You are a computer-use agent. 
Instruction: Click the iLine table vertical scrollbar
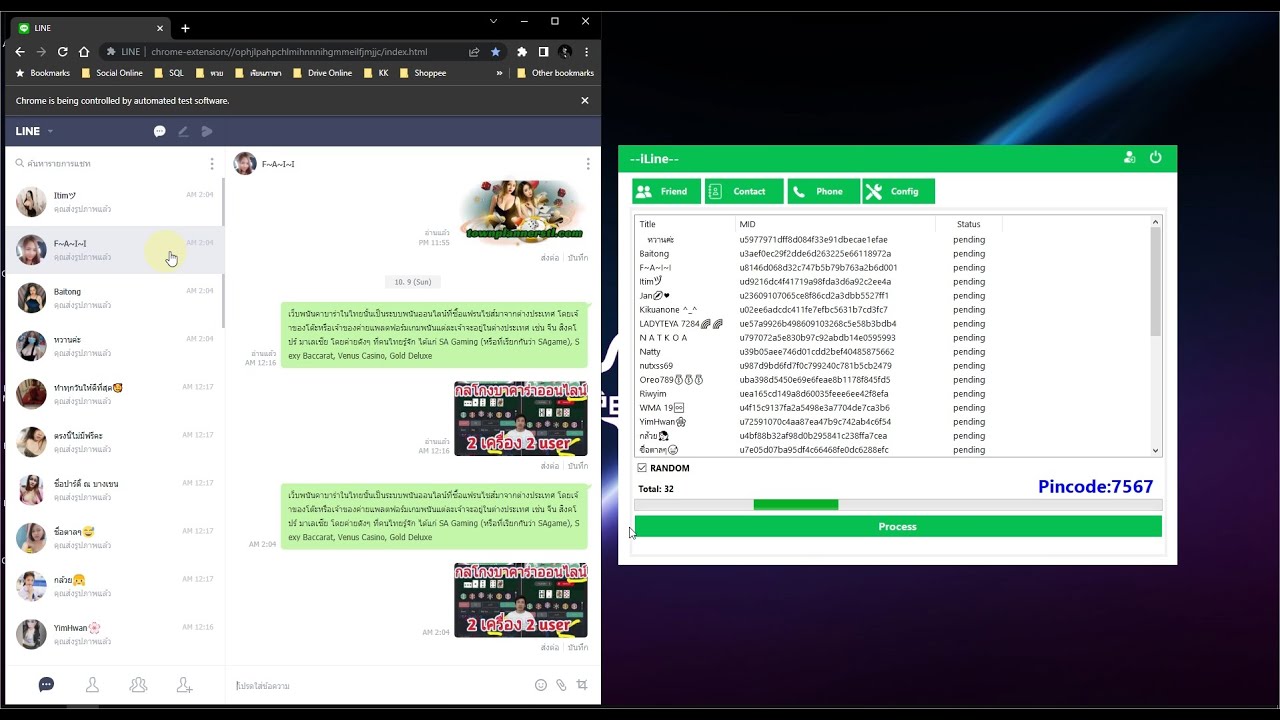point(1156,336)
